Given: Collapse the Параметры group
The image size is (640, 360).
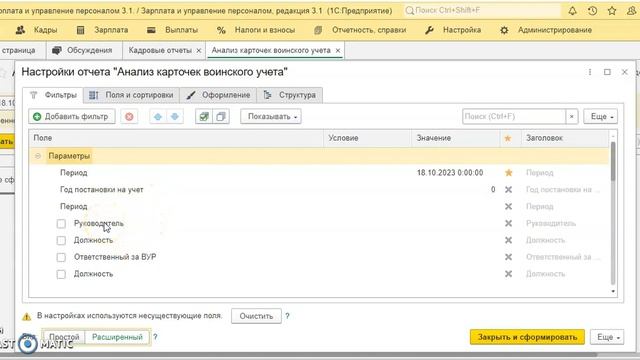Looking at the screenshot, I should (x=38, y=156).
